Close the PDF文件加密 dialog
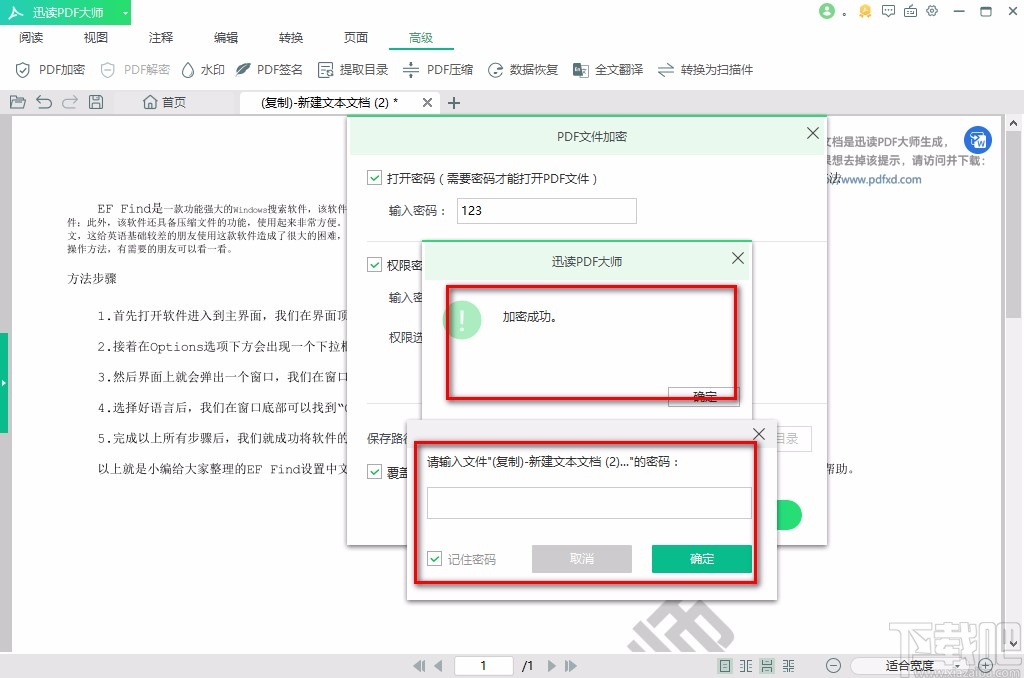 (x=812, y=133)
